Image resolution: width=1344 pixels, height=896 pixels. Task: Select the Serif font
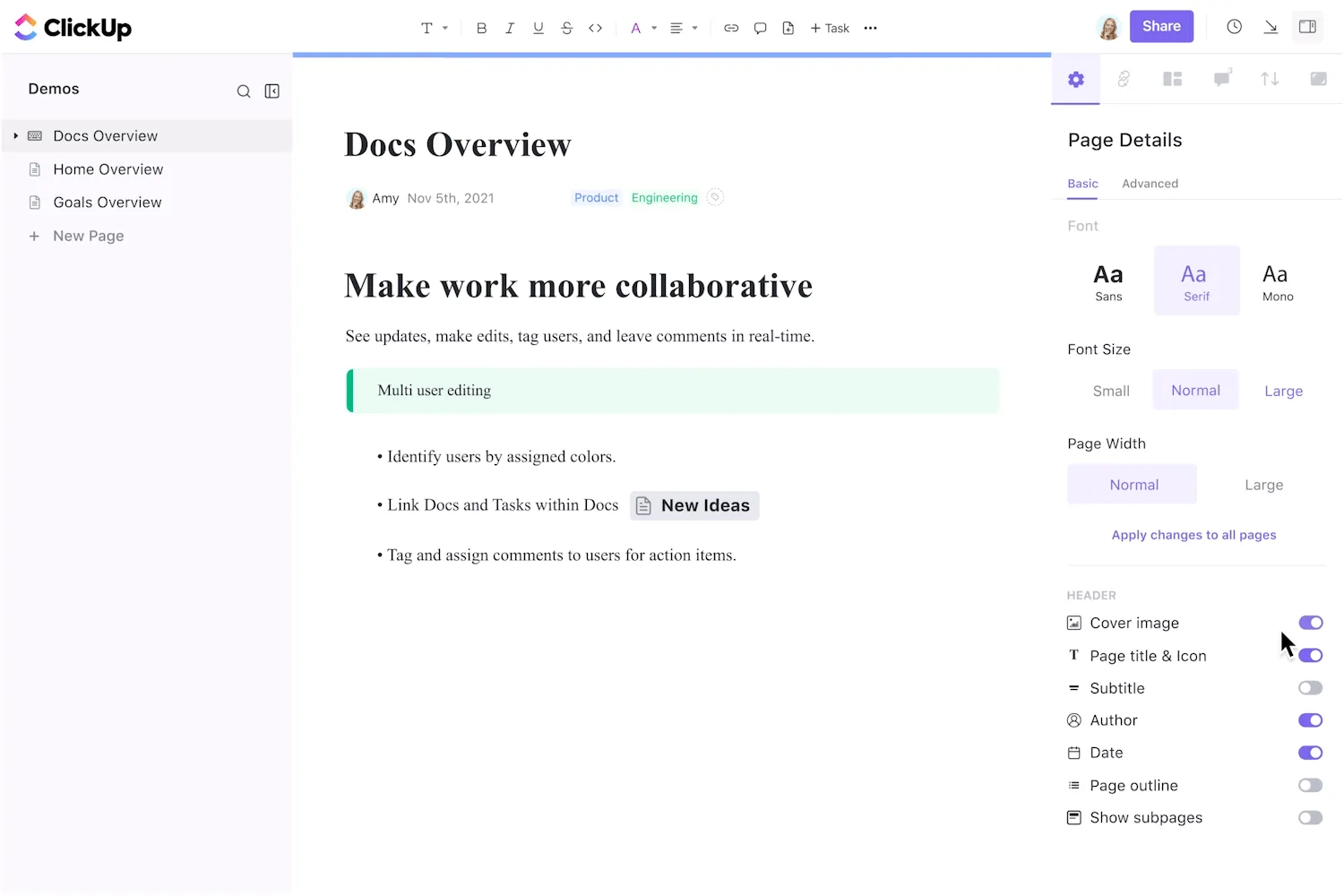1197,280
